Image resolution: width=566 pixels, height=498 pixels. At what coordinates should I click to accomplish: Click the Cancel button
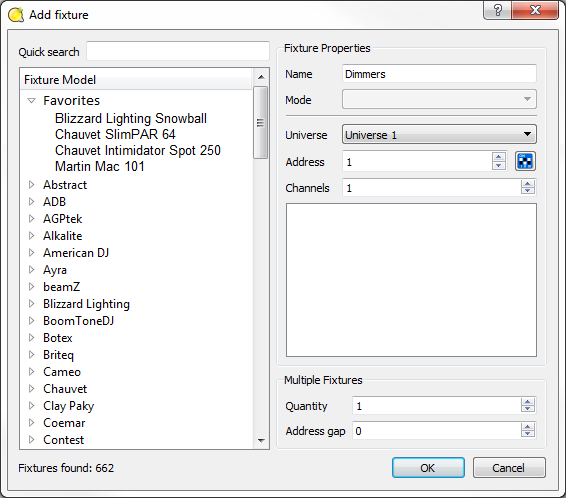tap(509, 468)
